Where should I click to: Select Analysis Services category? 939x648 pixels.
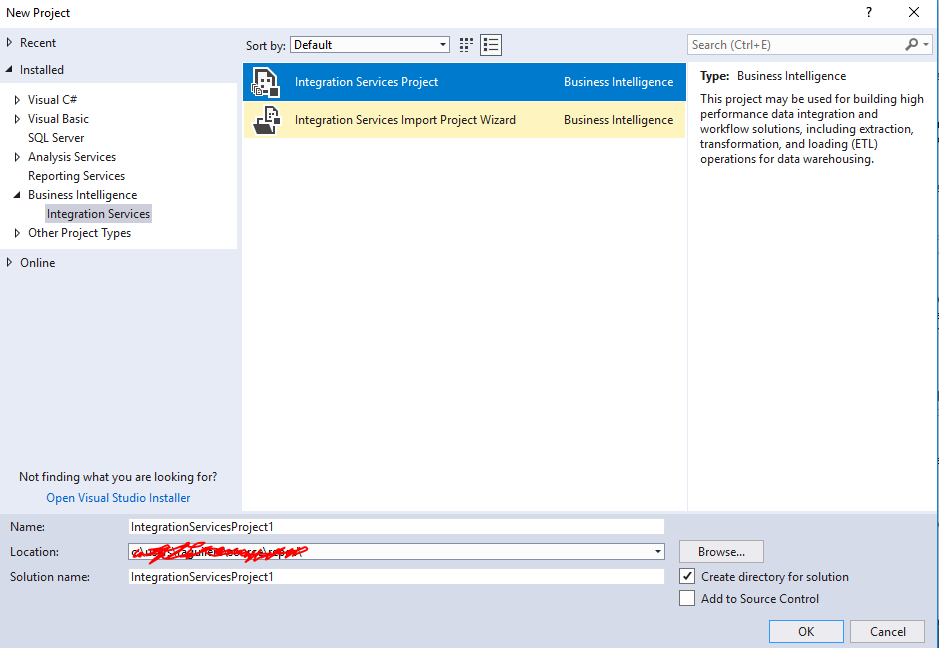click(x=72, y=157)
